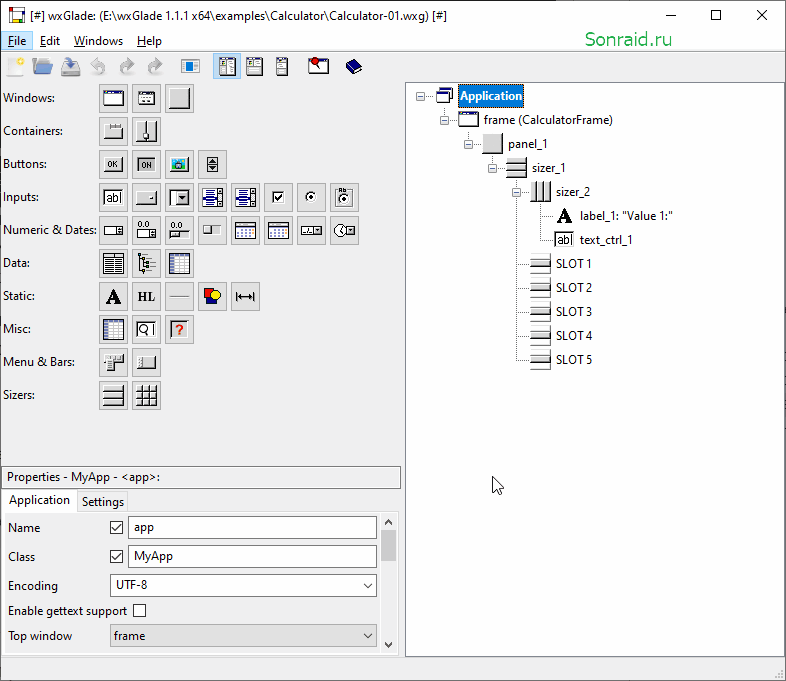Add a Frame window widget
Screen dimensions: 786x681
click(x=113, y=98)
